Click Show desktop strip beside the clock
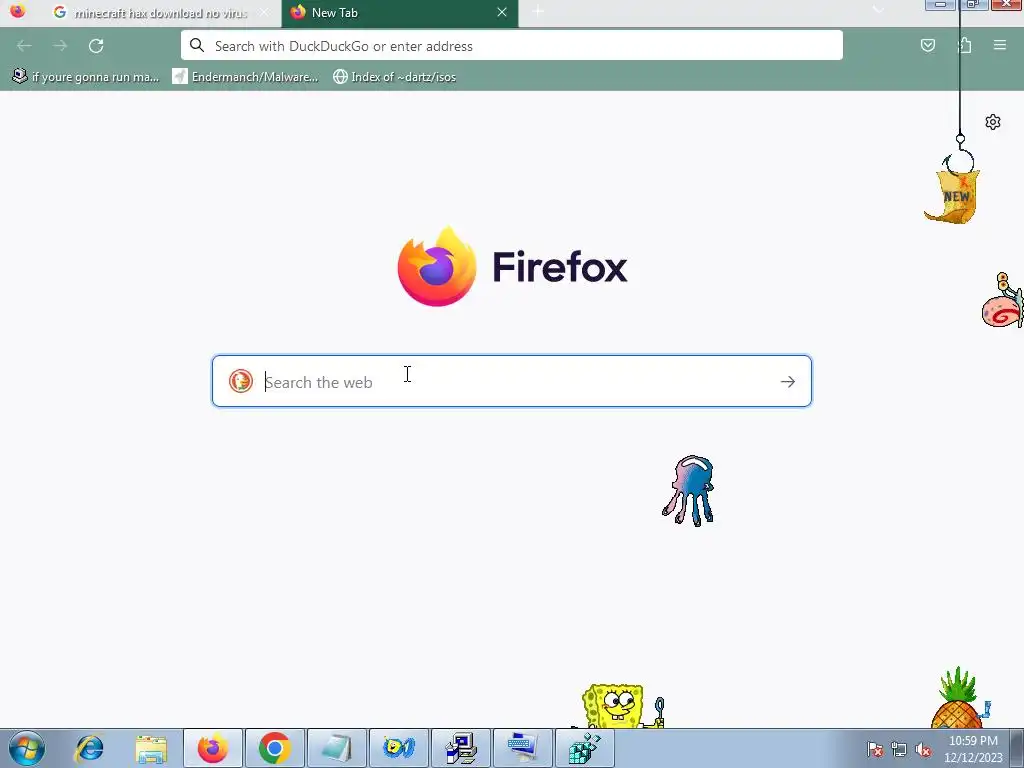This screenshot has height=768, width=1024. click(x=1017, y=748)
